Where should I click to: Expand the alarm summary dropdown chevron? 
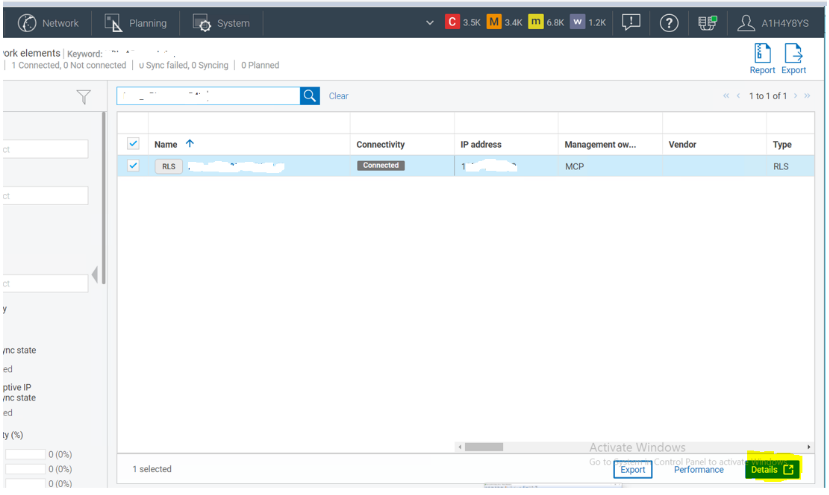coord(430,23)
